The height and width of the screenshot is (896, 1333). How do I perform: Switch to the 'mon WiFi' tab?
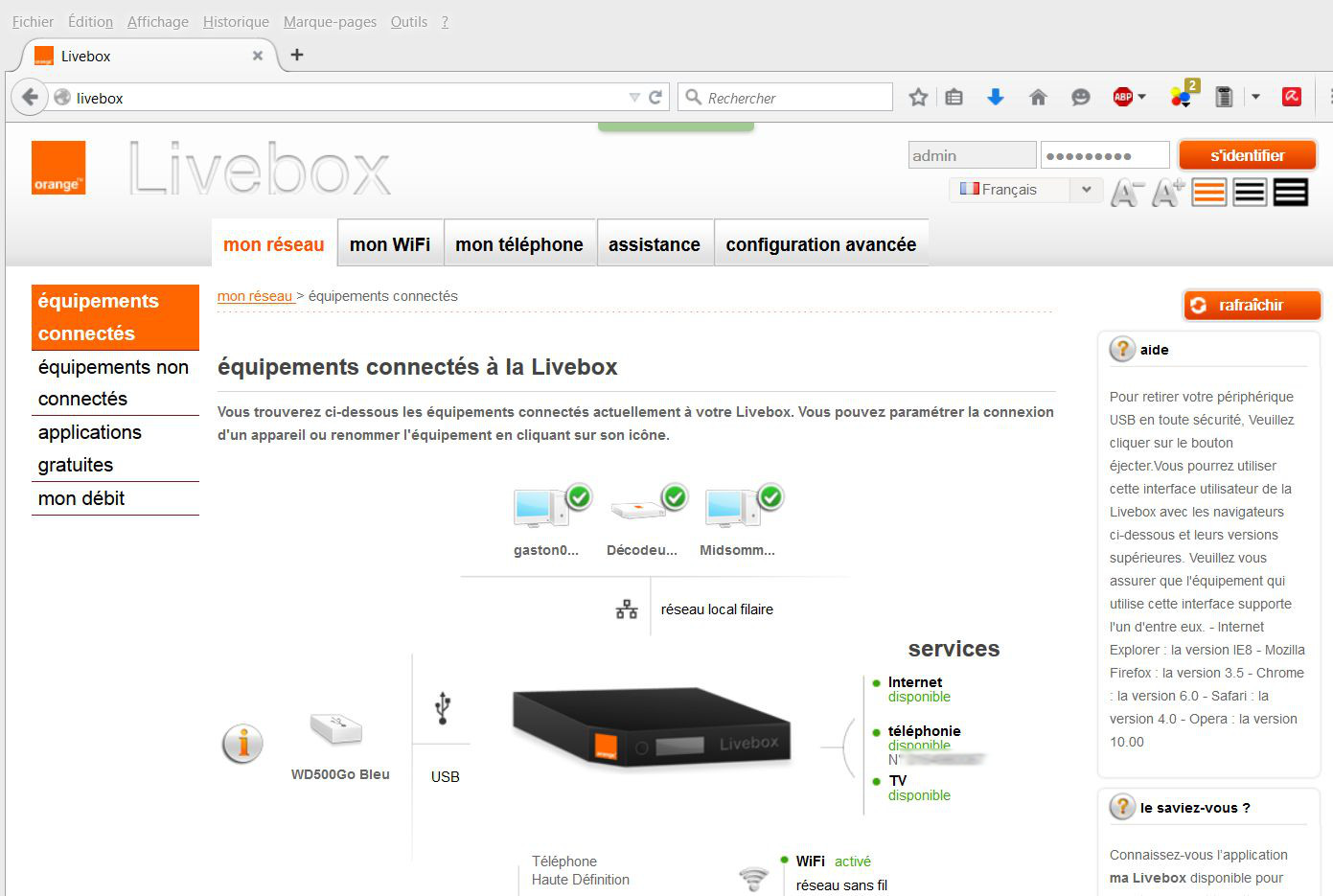[x=390, y=243]
